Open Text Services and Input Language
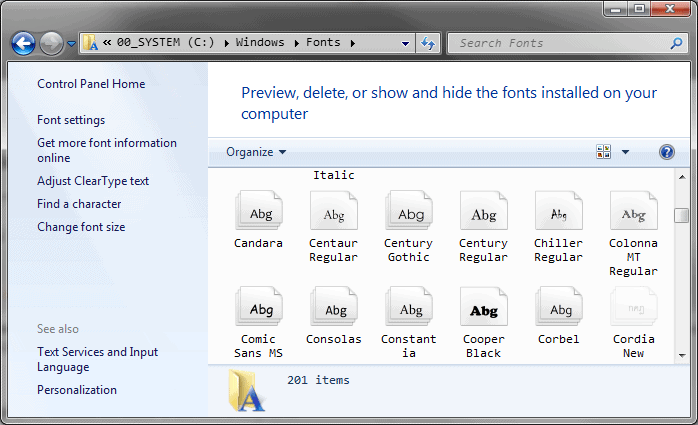 [x=97, y=360]
